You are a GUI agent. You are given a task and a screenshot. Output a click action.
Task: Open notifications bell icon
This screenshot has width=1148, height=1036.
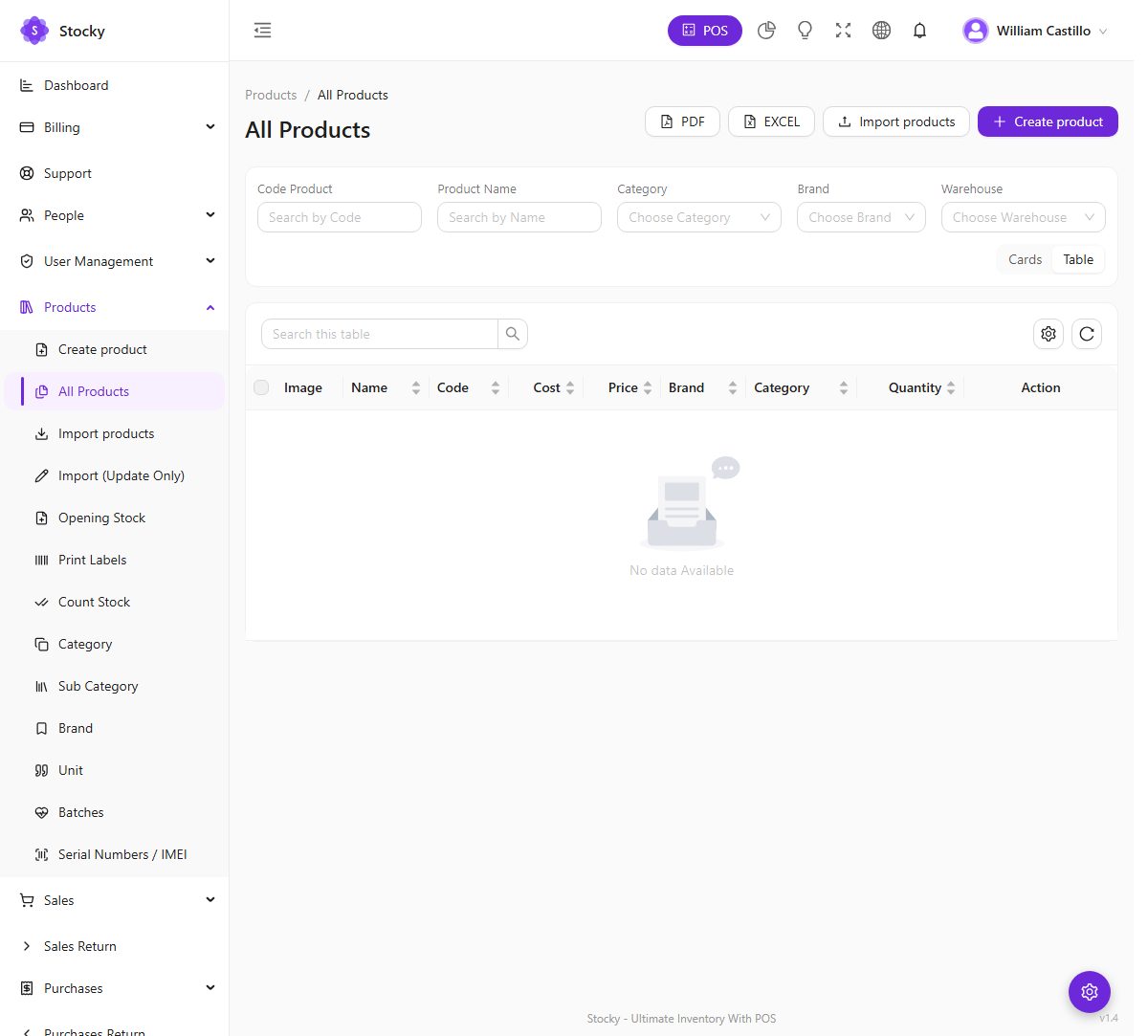click(919, 31)
